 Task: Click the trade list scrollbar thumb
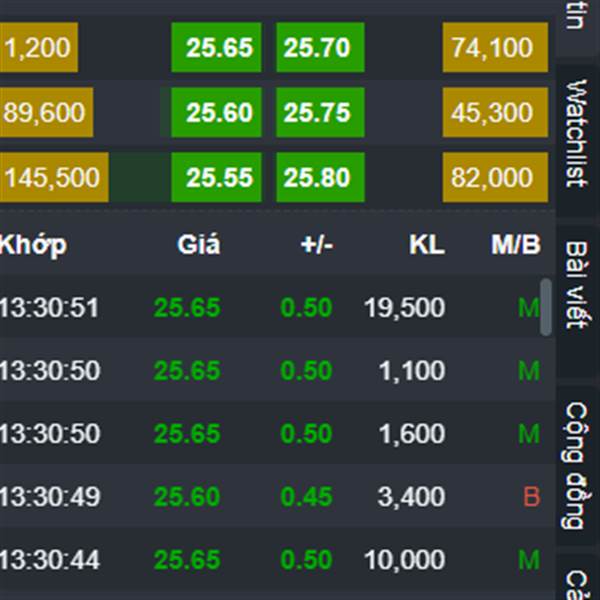point(546,307)
